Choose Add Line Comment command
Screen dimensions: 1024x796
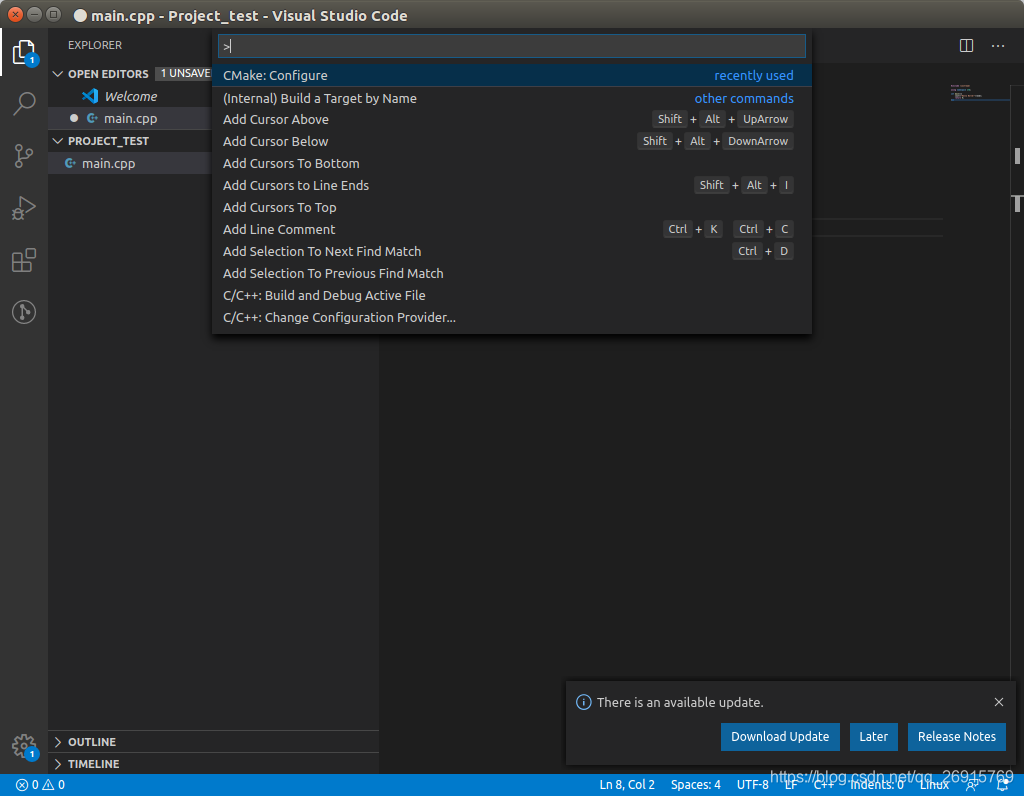click(512, 229)
